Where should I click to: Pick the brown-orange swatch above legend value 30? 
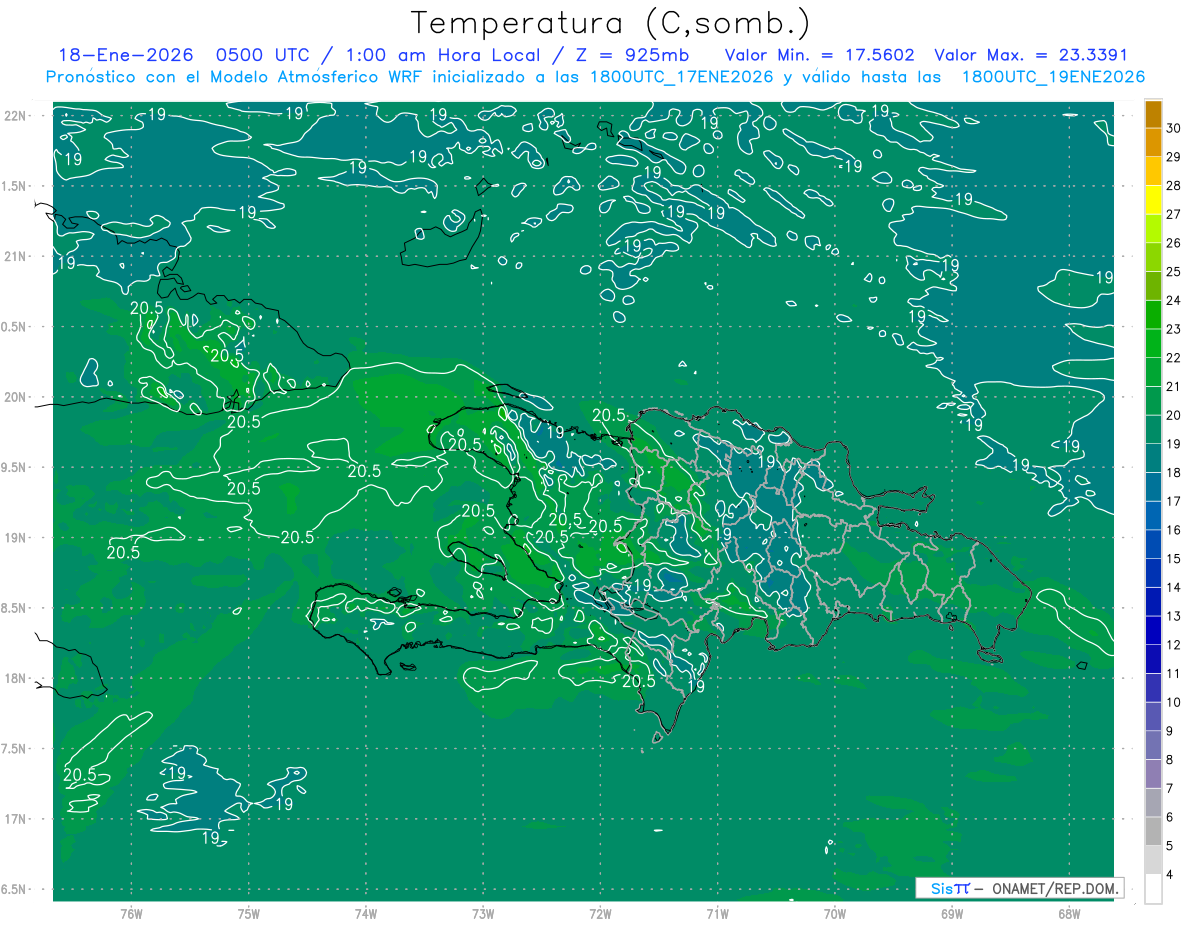(x=1153, y=114)
